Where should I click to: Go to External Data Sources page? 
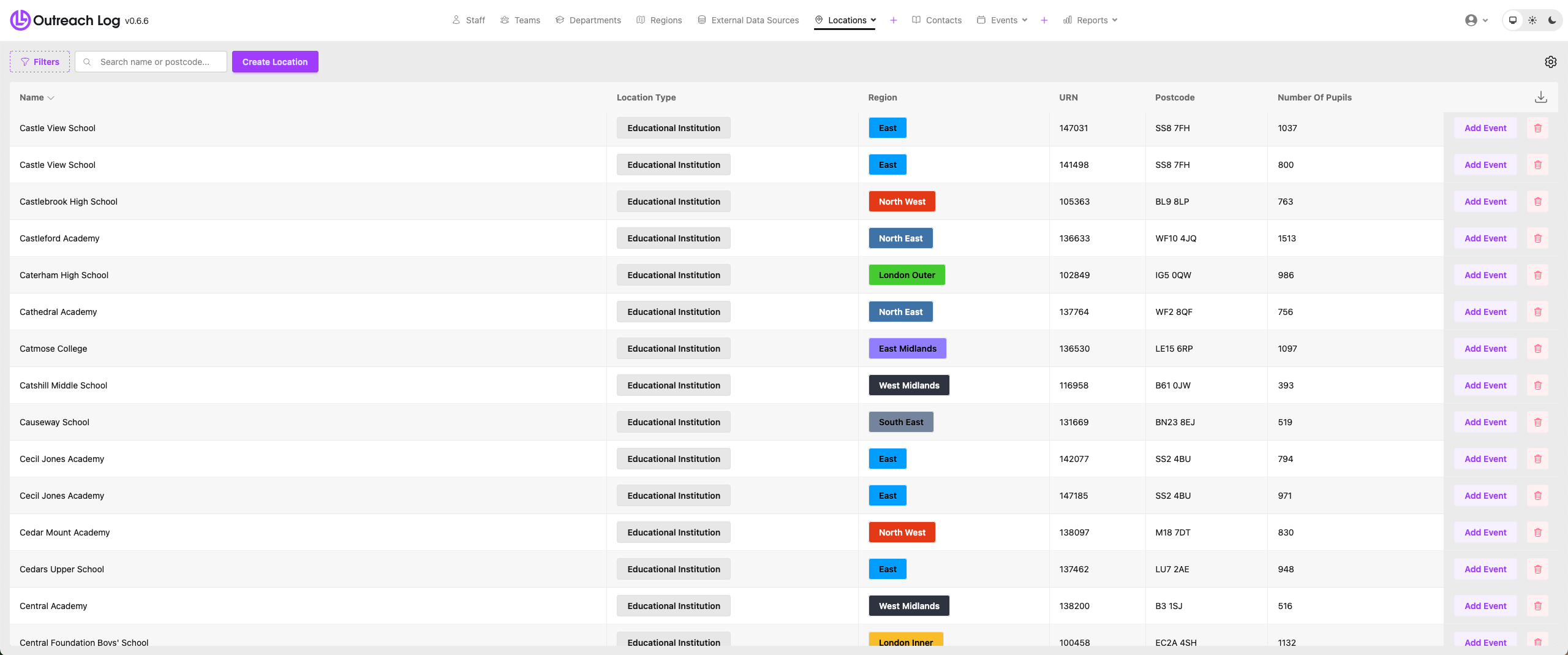coord(748,20)
